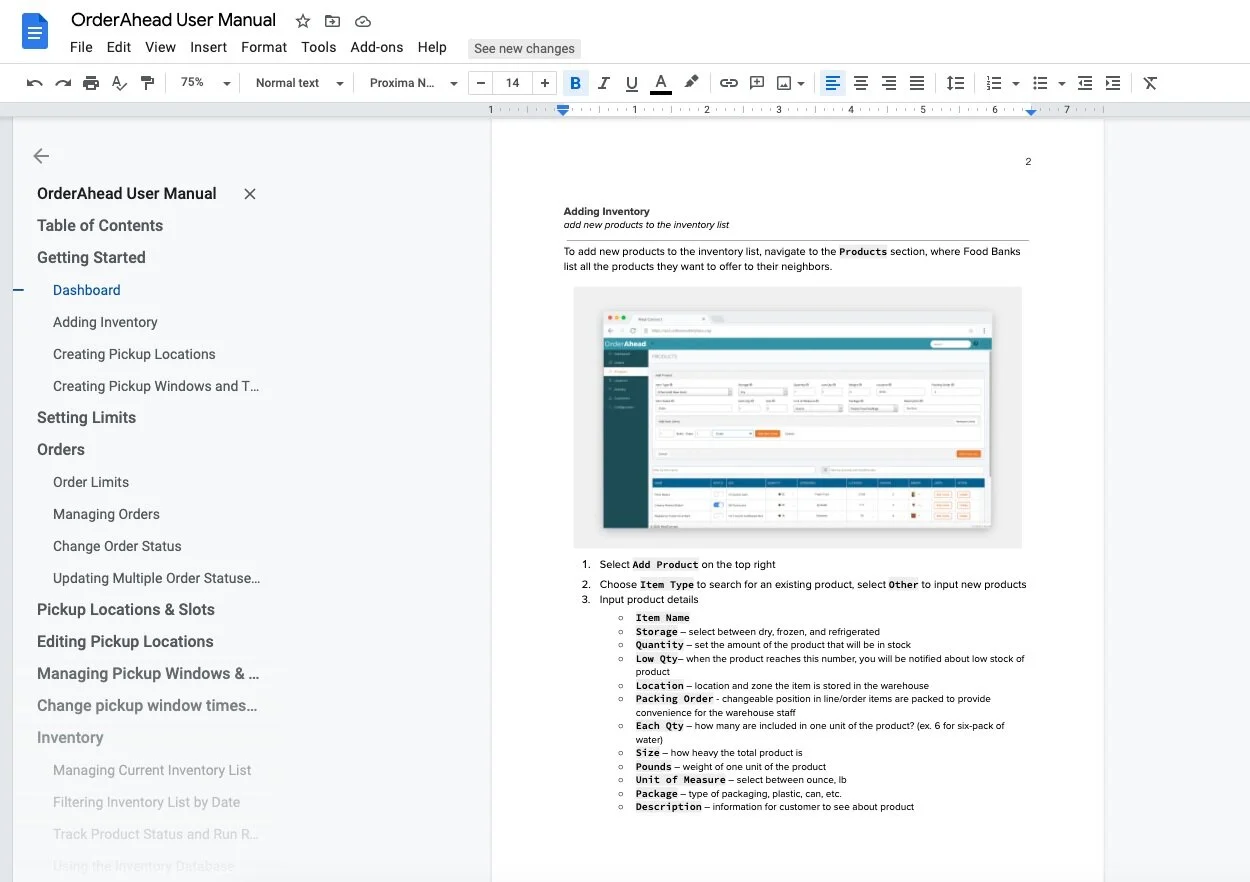
Task: Jump to Table of Contents heading
Action: pos(100,226)
